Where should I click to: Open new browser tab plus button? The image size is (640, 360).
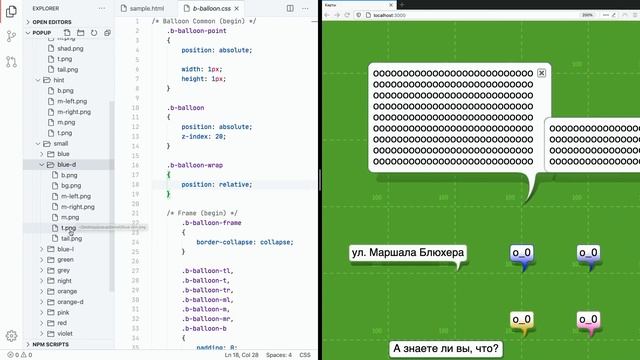pos(401,5)
